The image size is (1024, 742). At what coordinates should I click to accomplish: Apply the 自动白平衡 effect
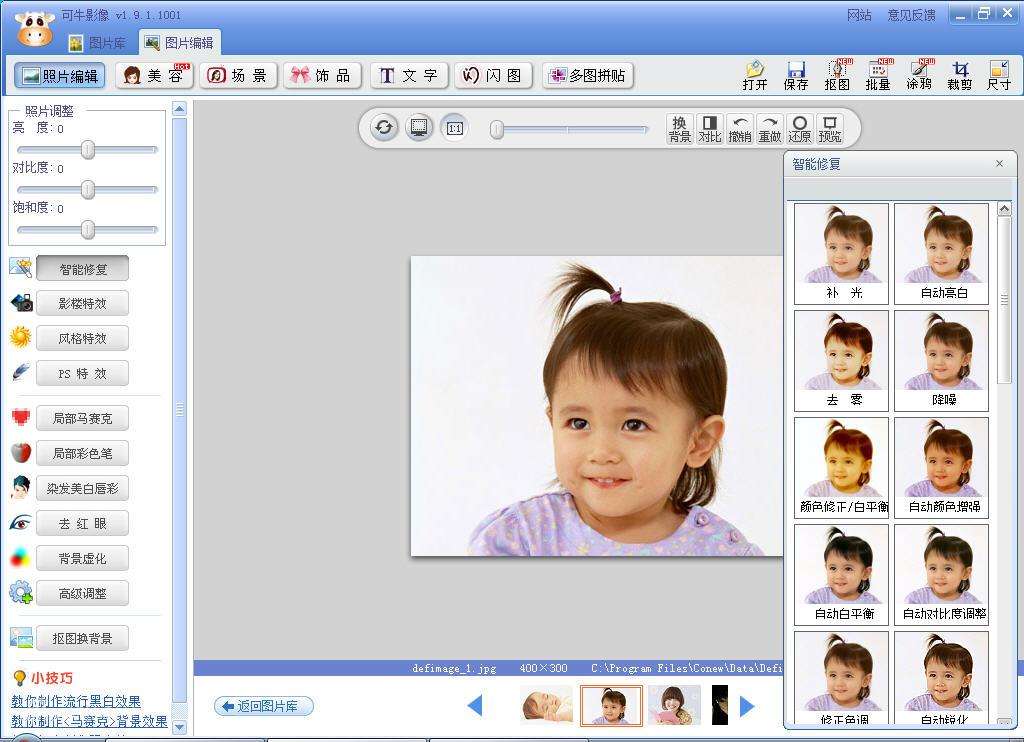tap(841, 575)
